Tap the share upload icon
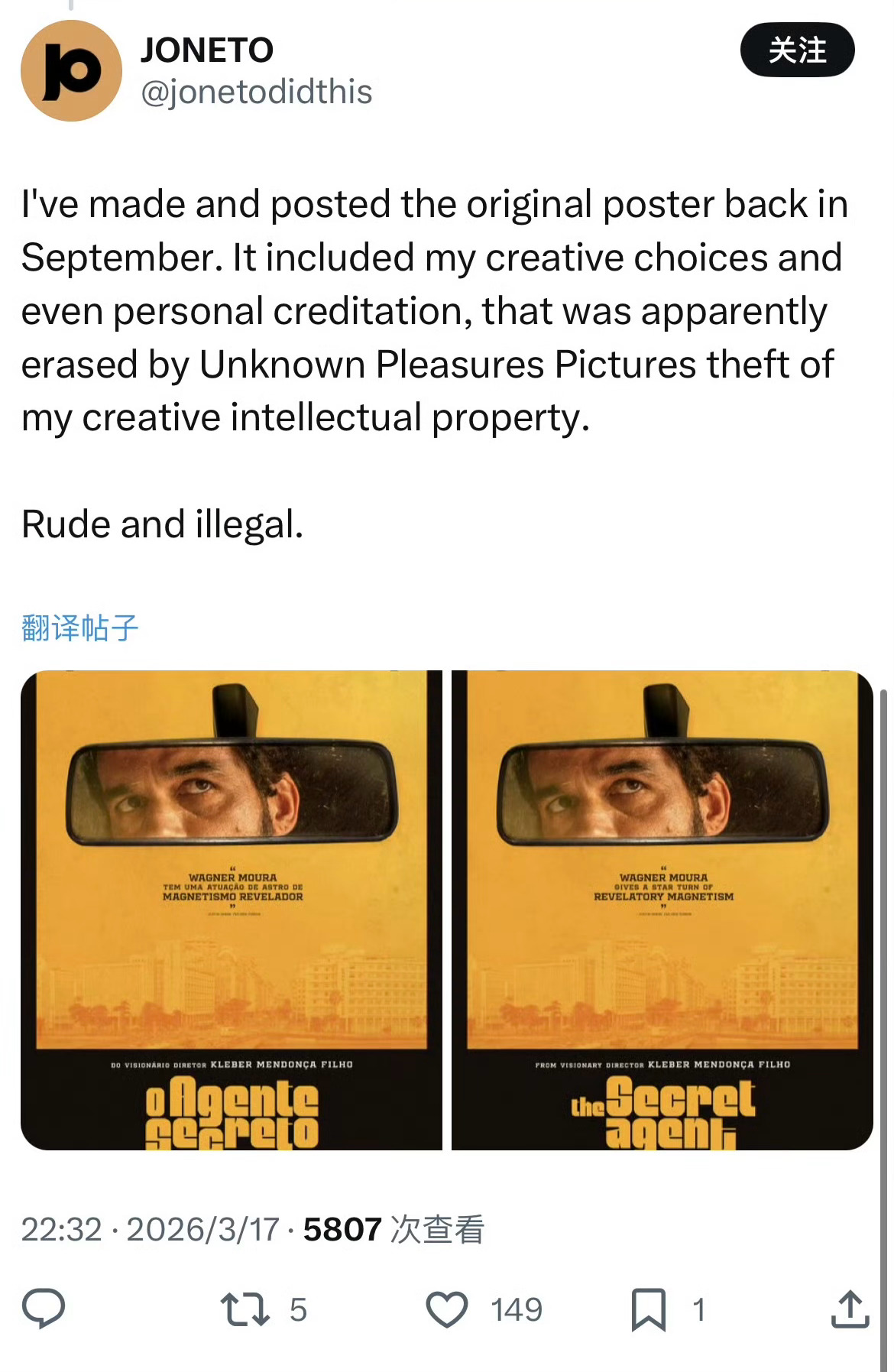The image size is (894, 1372). tap(850, 1309)
